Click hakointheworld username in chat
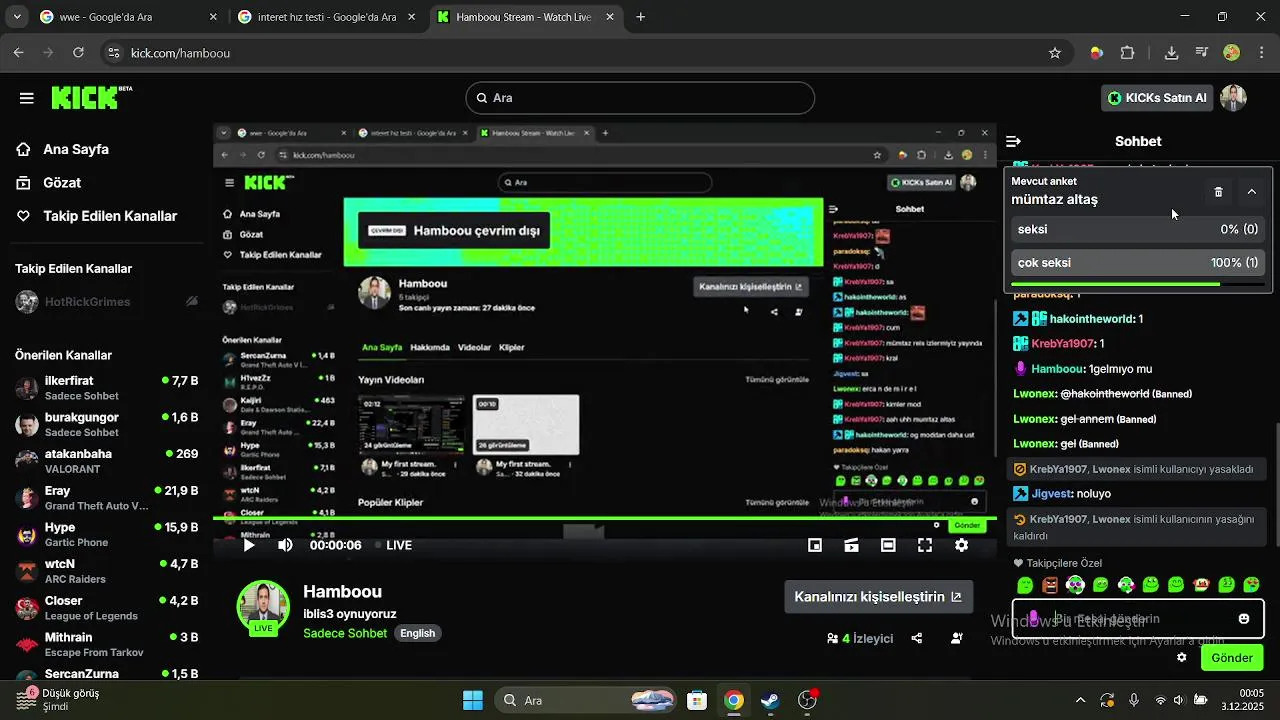Screen dimensions: 1280x720 point(1092,319)
